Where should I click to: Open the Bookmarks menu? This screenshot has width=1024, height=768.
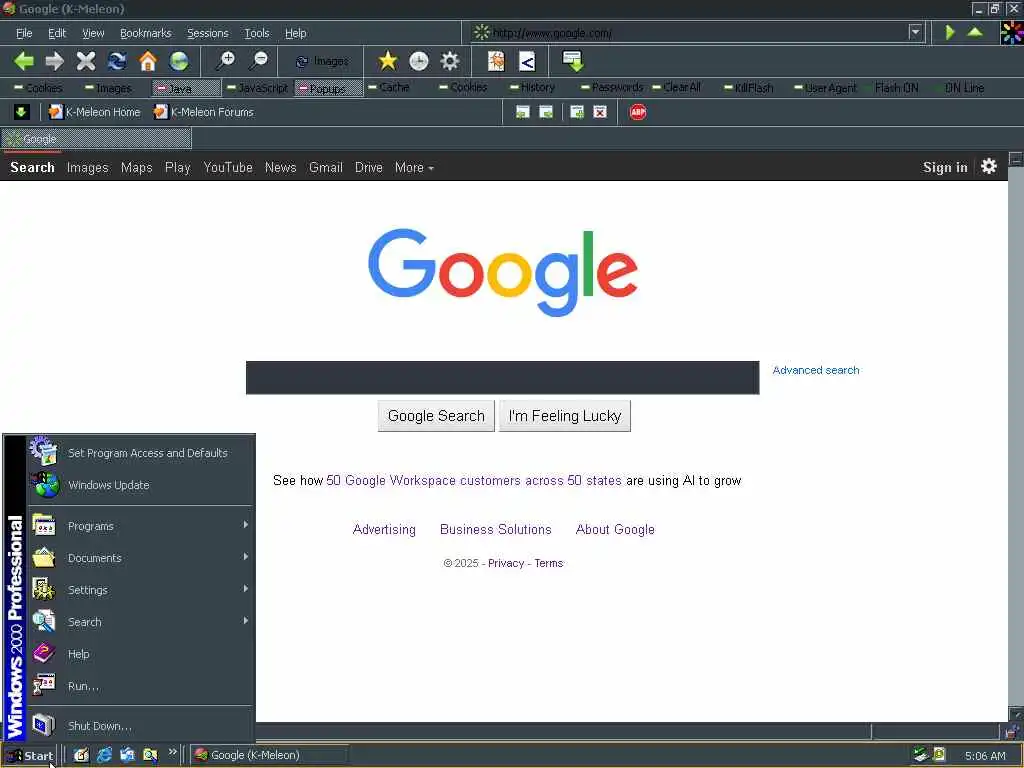click(146, 33)
